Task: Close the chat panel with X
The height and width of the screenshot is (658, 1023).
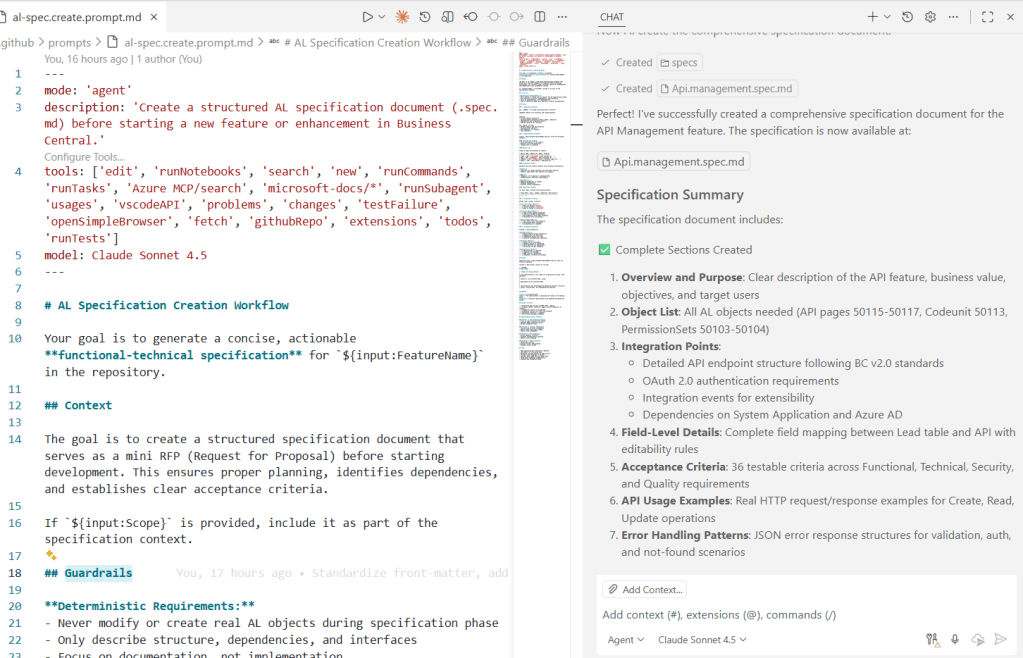Action: (1011, 17)
